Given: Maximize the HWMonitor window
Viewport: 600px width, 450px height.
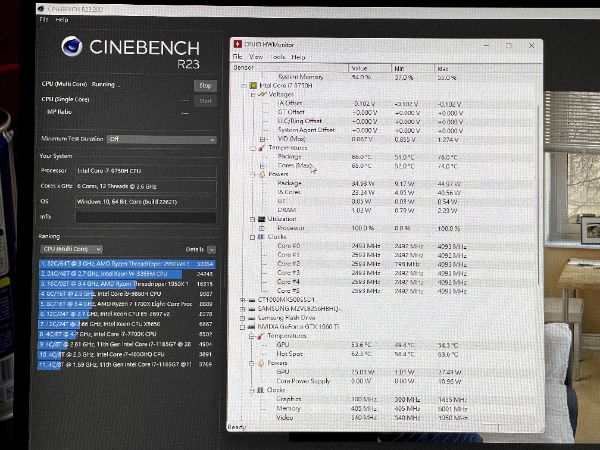Looking at the screenshot, I should pos(509,46).
